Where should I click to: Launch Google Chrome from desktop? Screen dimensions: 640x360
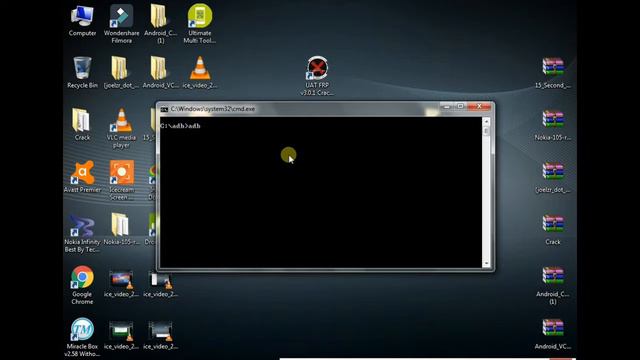tap(82, 285)
